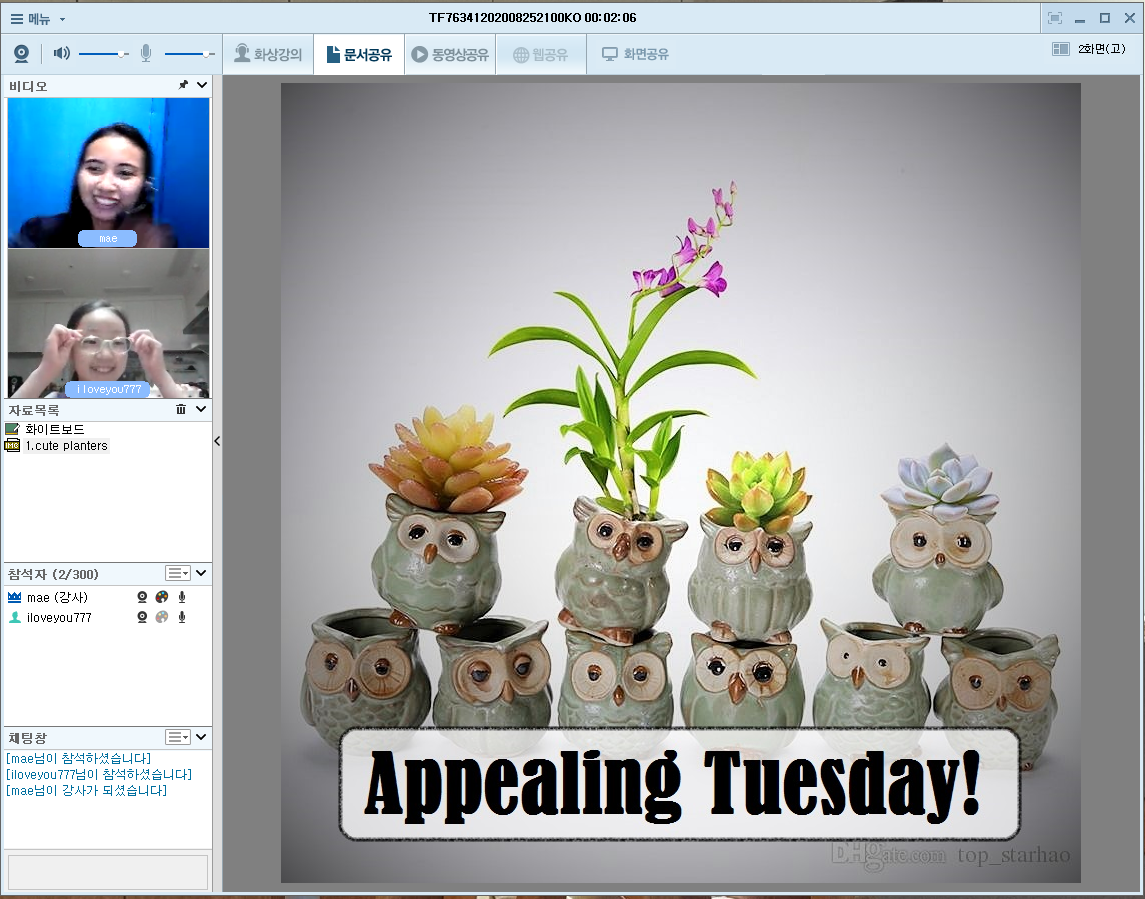Viewport: 1145px width, 899px height.
Task: Switch to the 동영상공유 tab
Action: click(450, 55)
